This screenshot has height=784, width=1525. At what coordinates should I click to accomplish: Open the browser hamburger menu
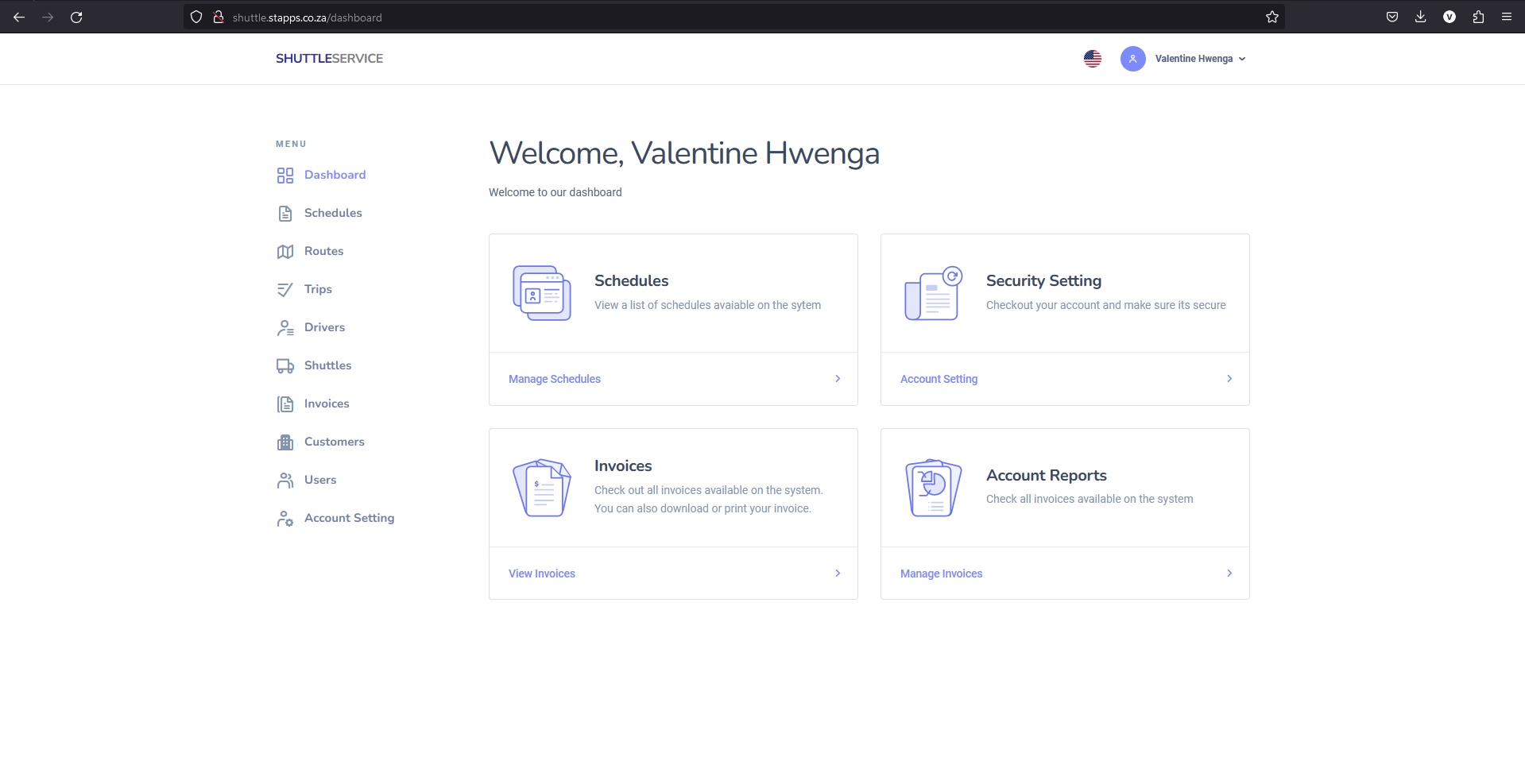coord(1507,17)
